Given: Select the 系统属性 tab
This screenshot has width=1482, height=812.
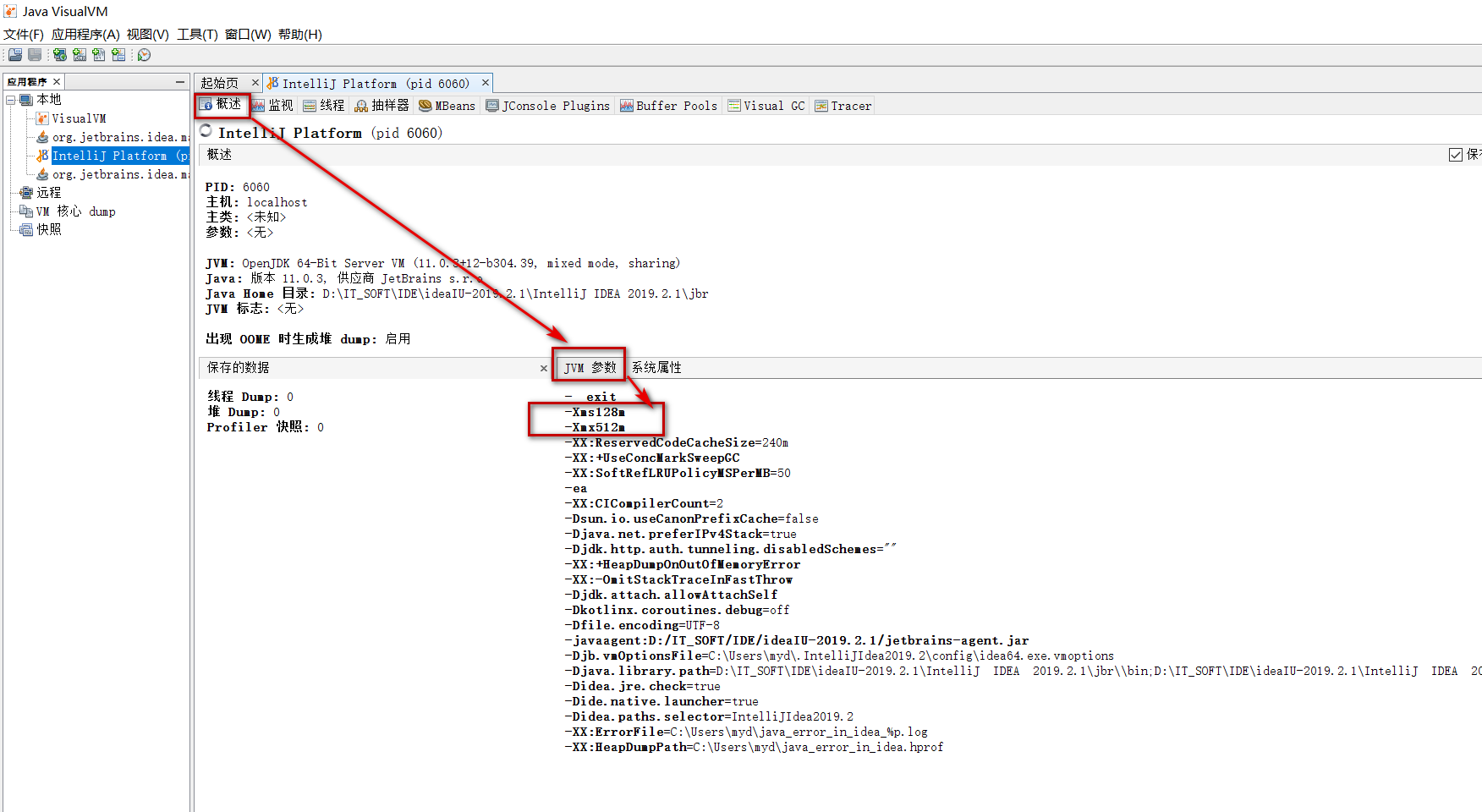Looking at the screenshot, I should [x=656, y=368].
